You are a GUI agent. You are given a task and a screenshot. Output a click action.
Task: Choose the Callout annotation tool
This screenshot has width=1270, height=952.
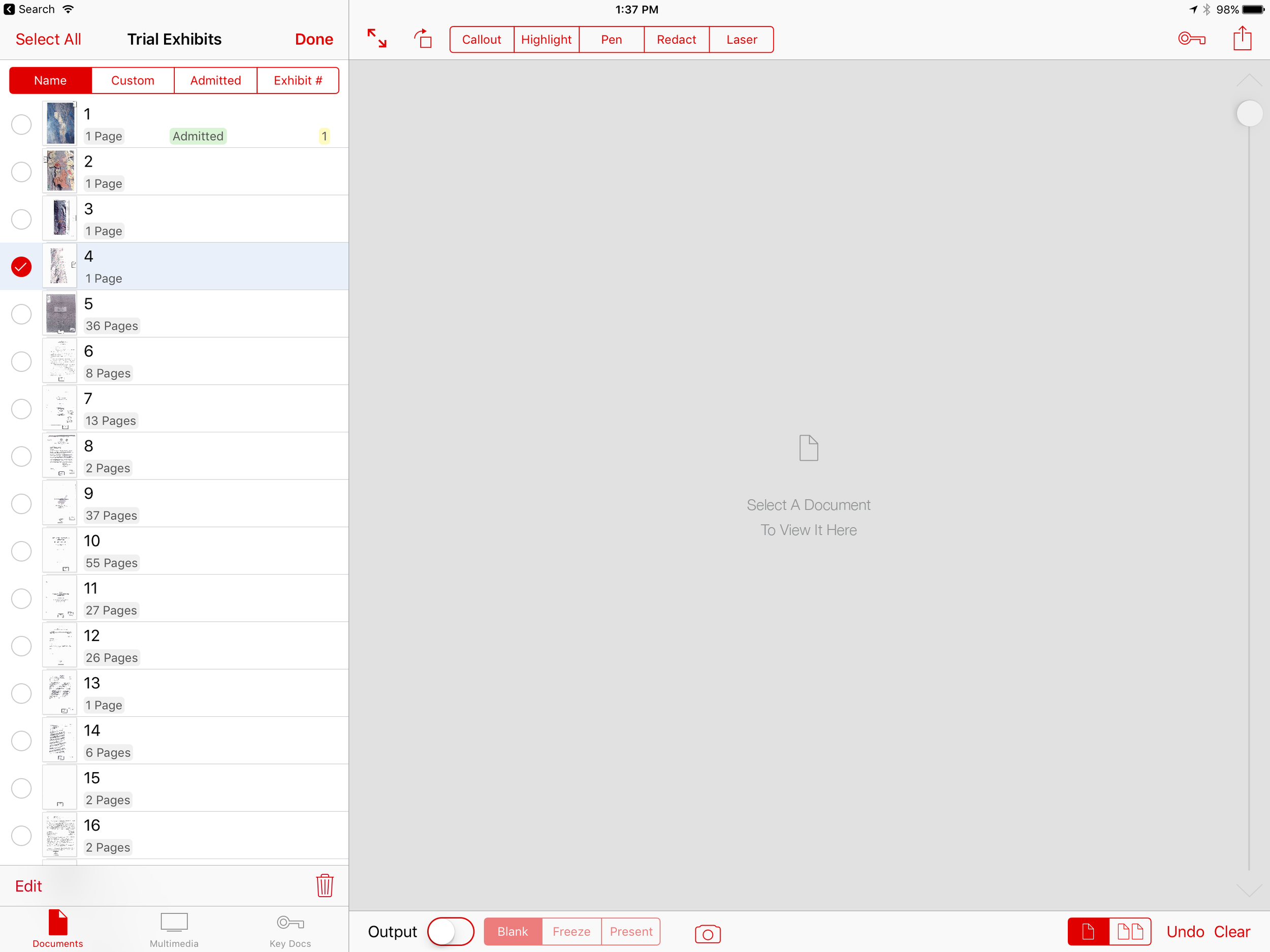tap(482, 39)
